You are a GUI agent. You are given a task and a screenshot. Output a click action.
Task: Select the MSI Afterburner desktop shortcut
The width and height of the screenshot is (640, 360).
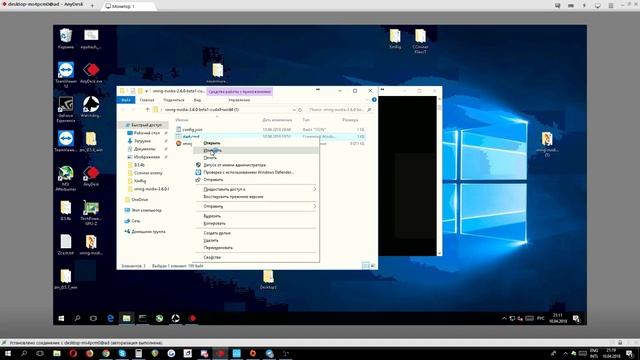pos(66,178)
